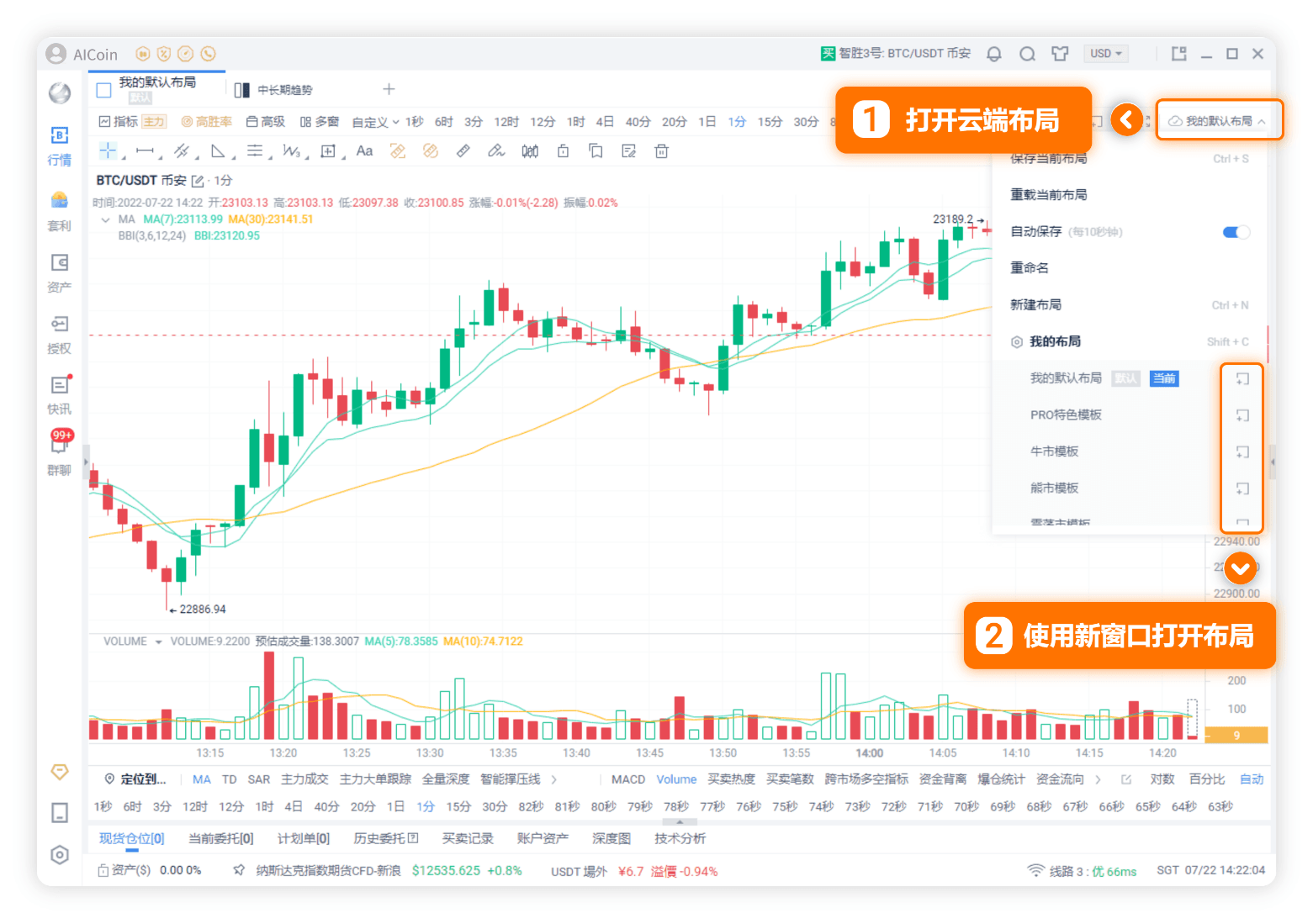Open 牛市模板 layout in new window icon
1313x924 pixels.
pos(1242,452)
